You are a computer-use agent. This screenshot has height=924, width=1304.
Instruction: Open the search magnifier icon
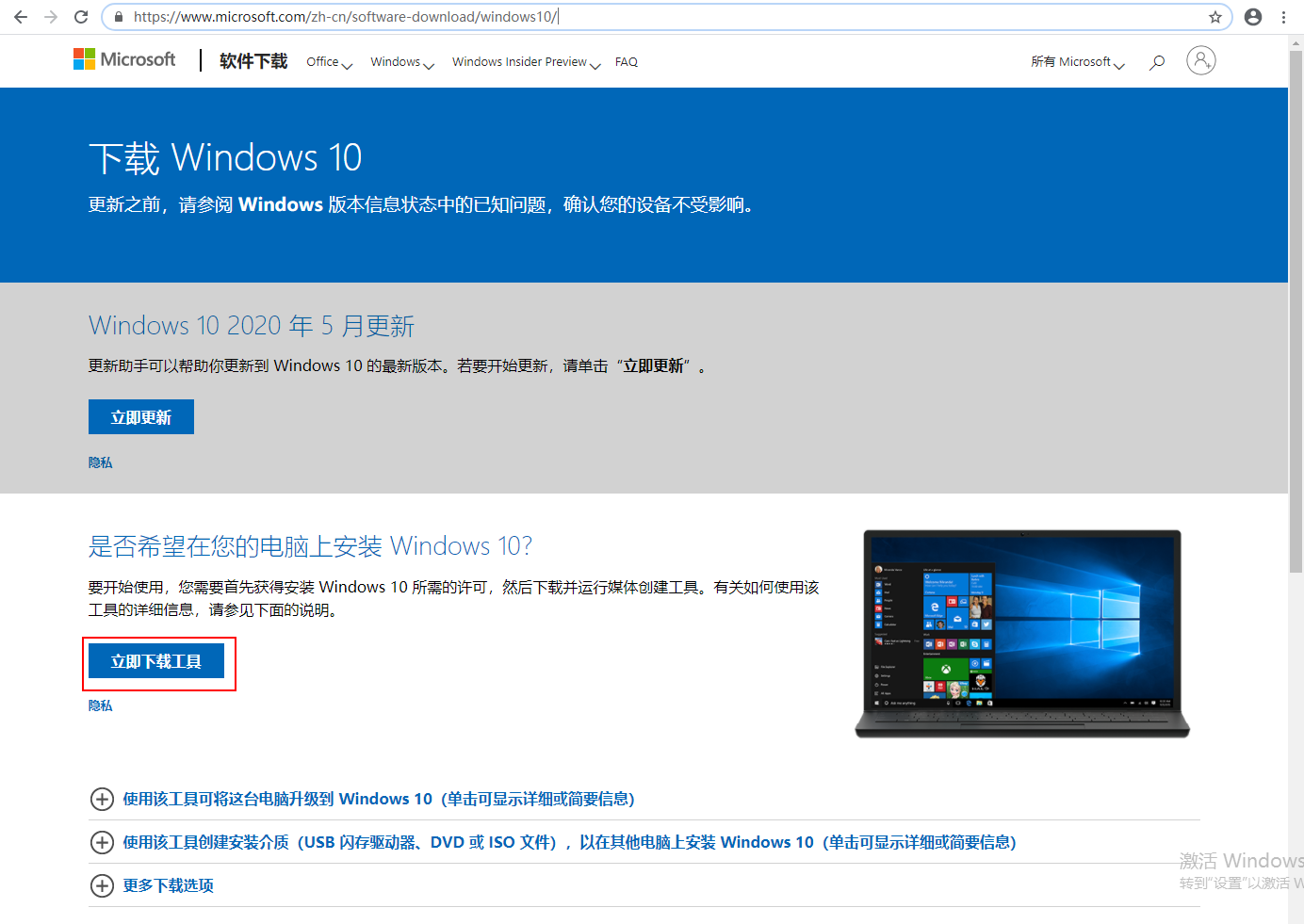[x=1156, y=60]
